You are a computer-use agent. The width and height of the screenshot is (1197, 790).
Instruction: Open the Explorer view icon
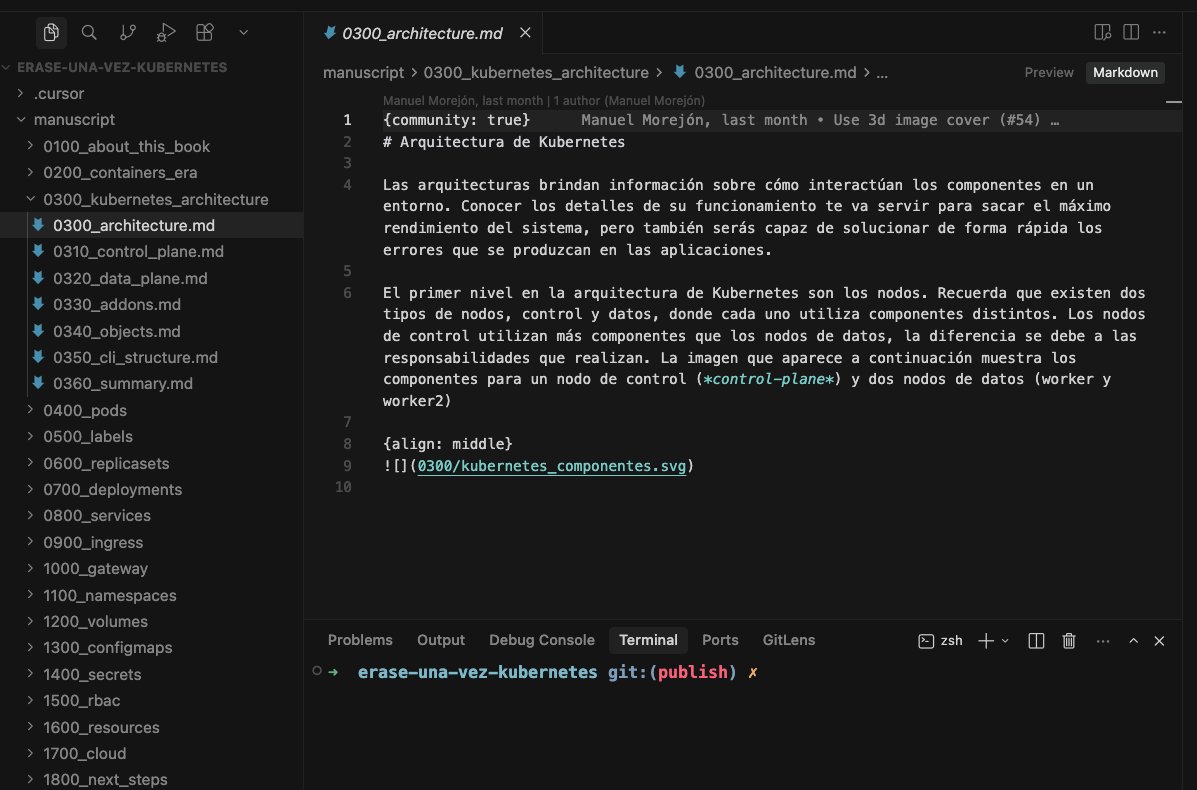[51, 32]
